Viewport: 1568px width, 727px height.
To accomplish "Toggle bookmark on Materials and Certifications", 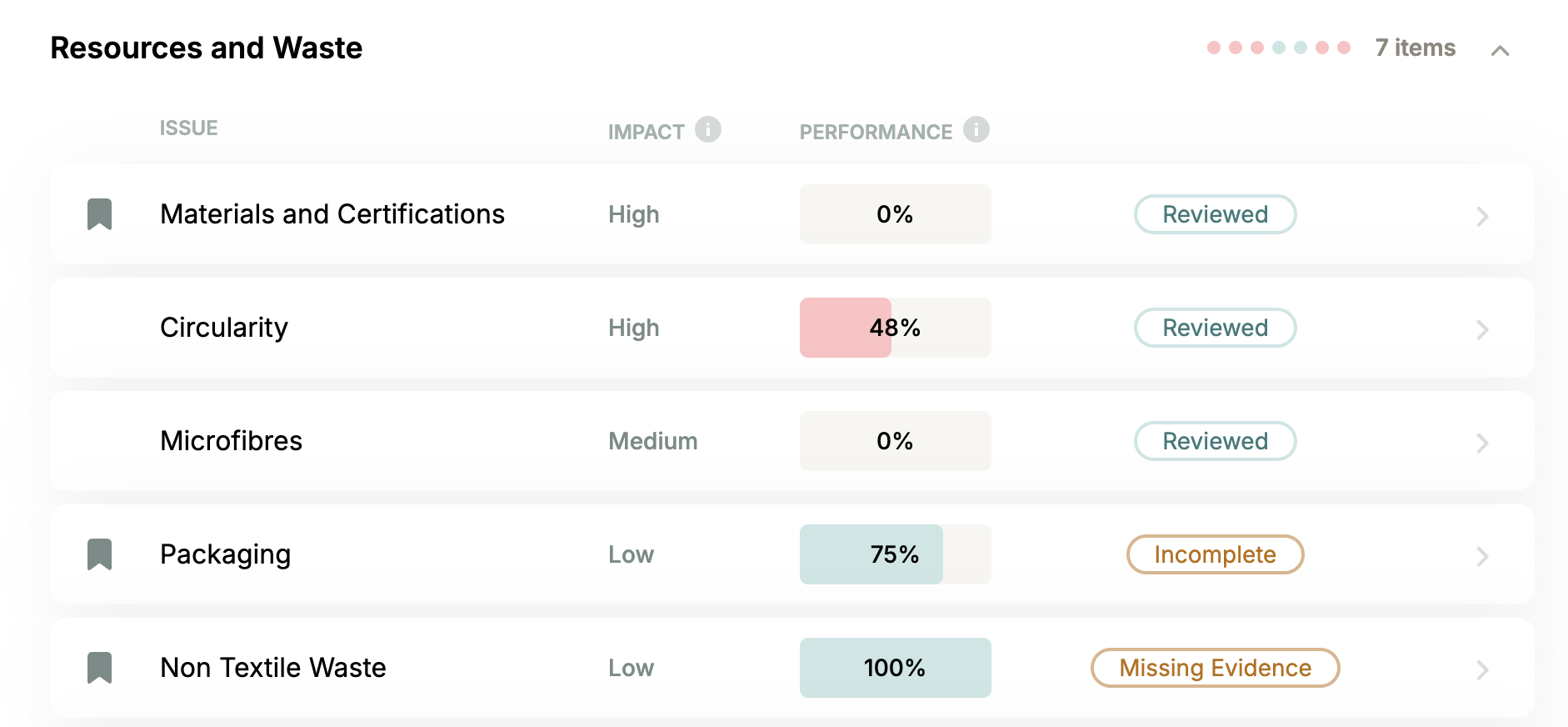I will pyautogui.click(x=100, y=214).
